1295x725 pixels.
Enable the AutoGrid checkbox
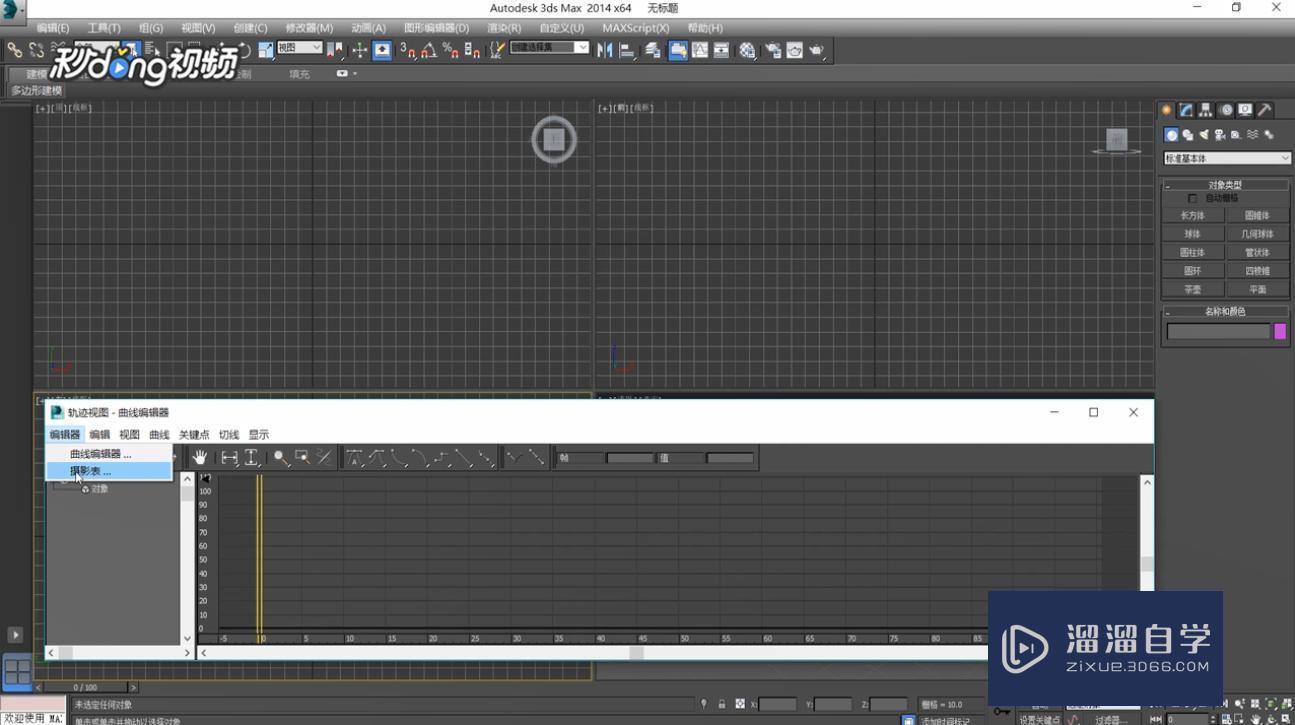(1193, 198)
